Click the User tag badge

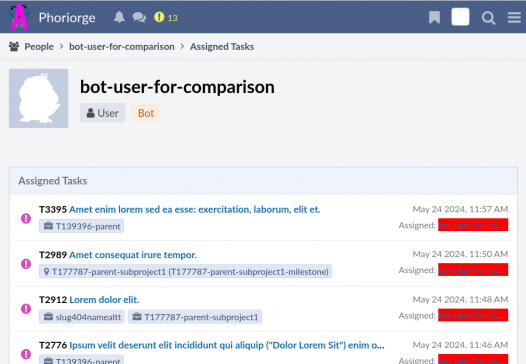pyautogui.click(x=103, y=113)
